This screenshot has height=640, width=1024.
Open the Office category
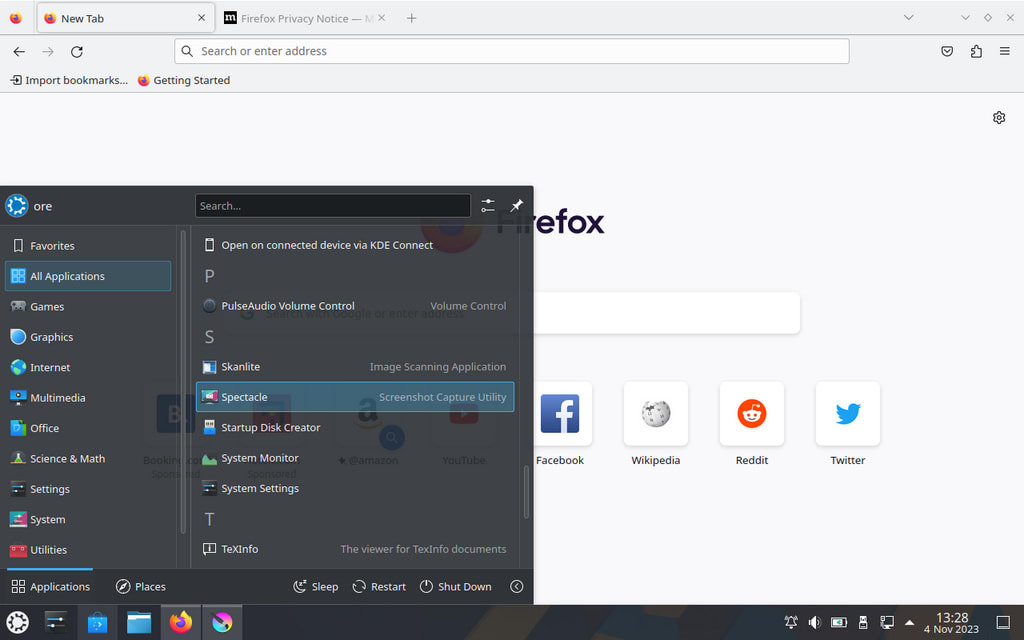tap(88, 428)
